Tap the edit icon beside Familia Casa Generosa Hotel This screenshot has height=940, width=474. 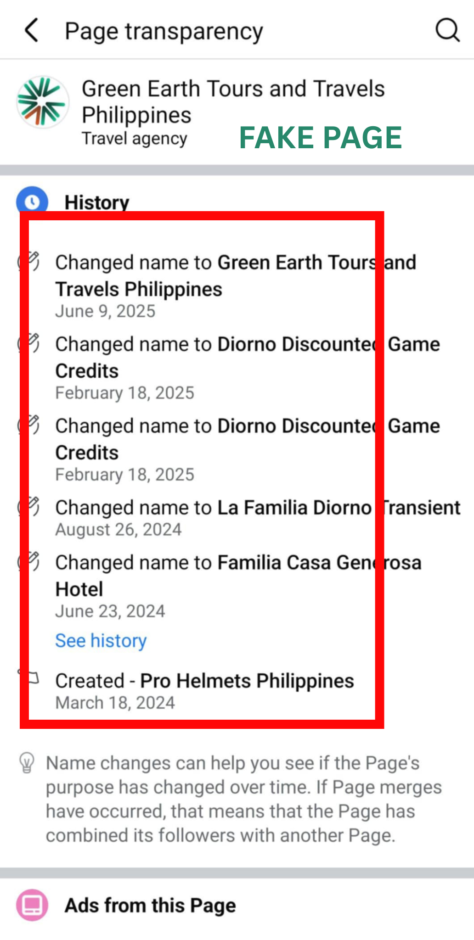click(30, 561)
